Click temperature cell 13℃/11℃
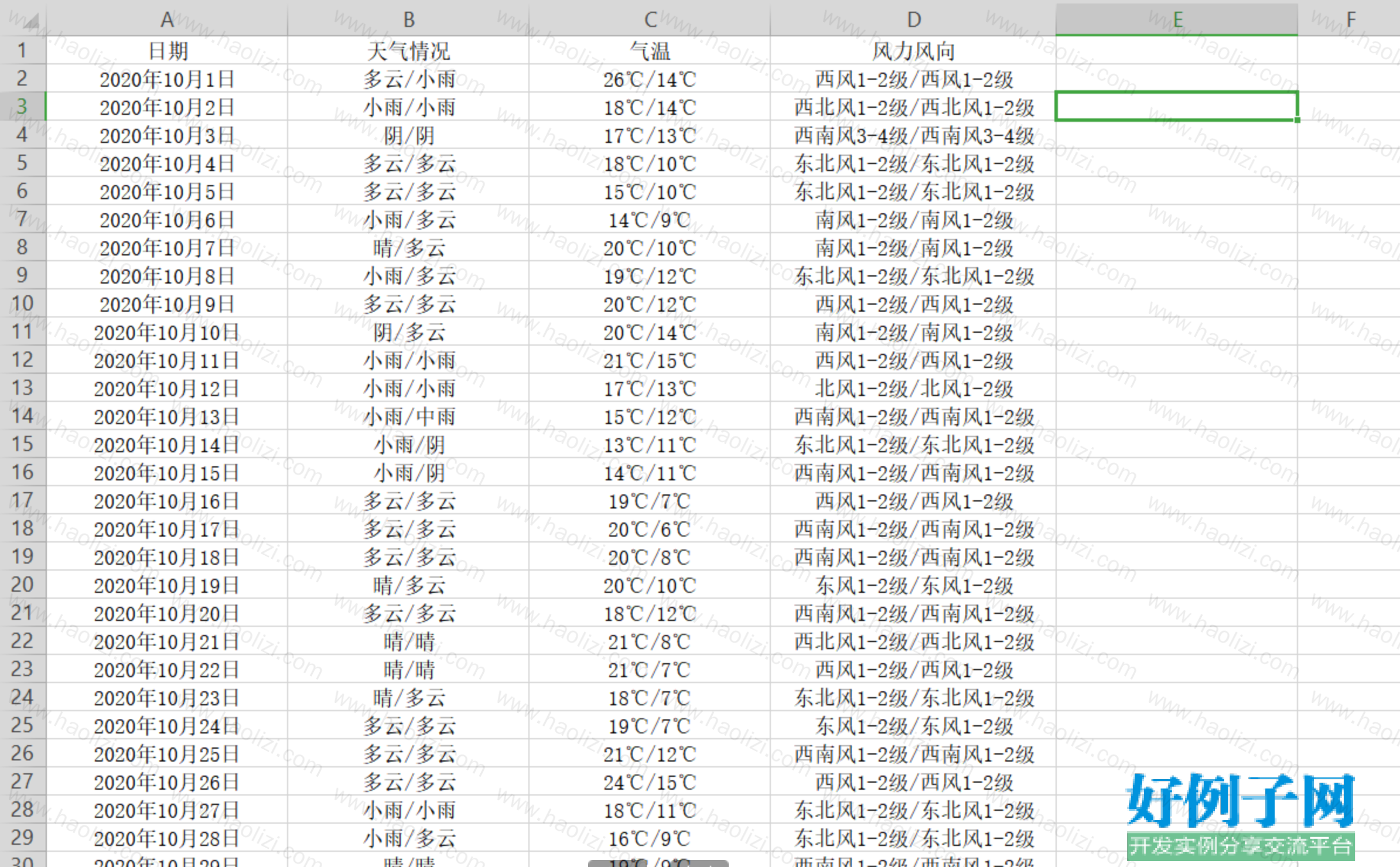This screenshot has width=1400, height=867. [x=649, y=444]
